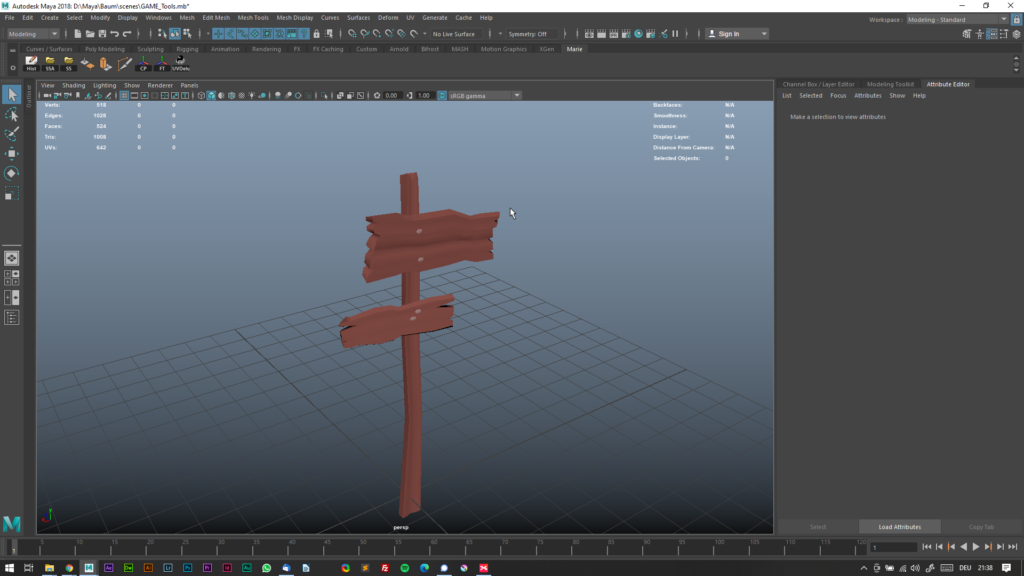1024x576 pixels.
Task: Activate the Paint Selection tool
Action: click(12, 134)
